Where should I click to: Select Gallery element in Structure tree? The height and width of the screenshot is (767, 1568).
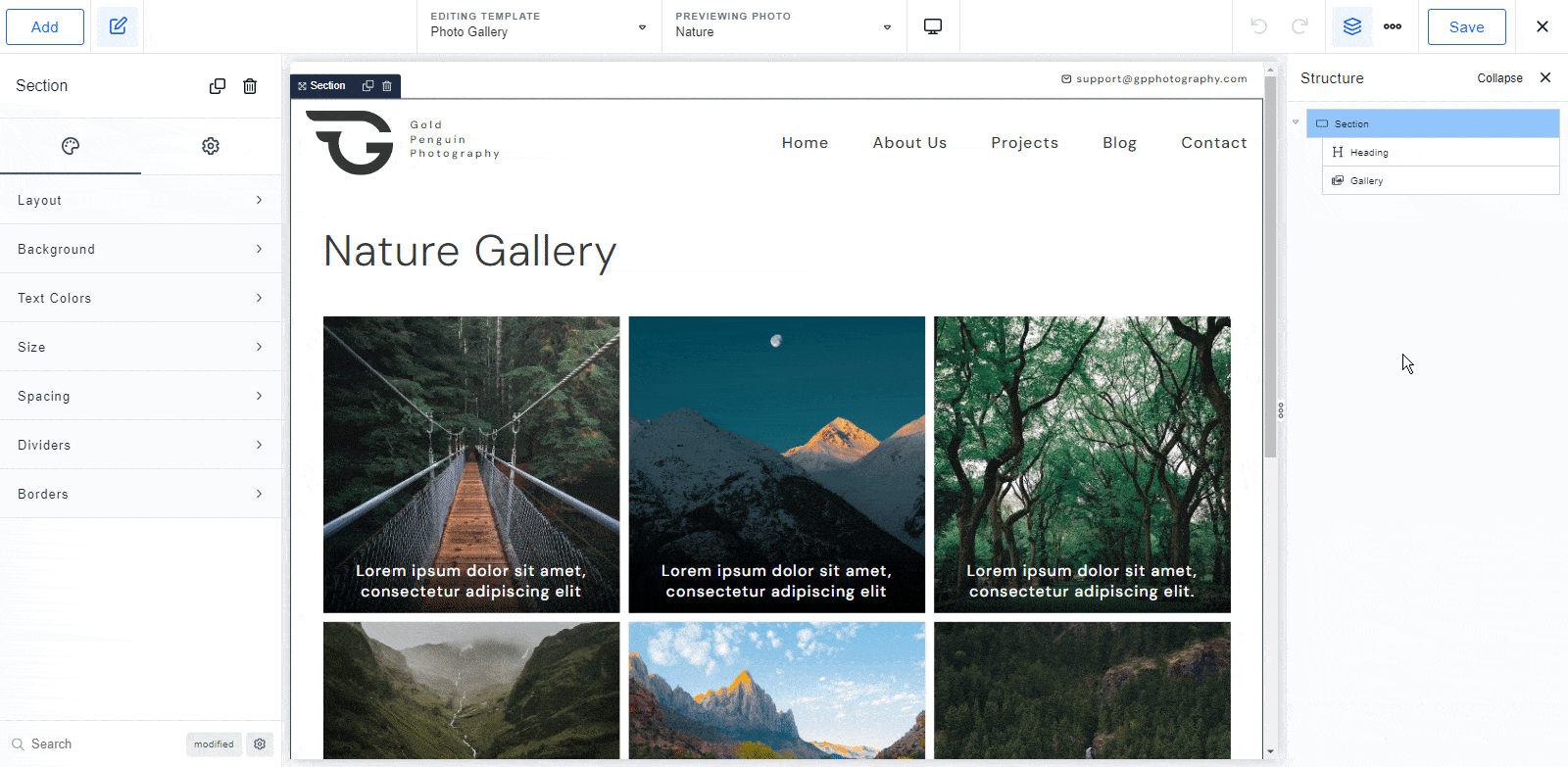tap(1366, 181)
